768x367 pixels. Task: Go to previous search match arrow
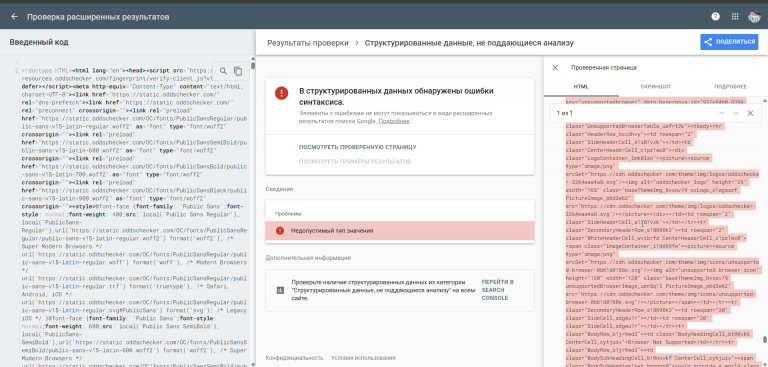pyautogui.click(x=721, y=113)
